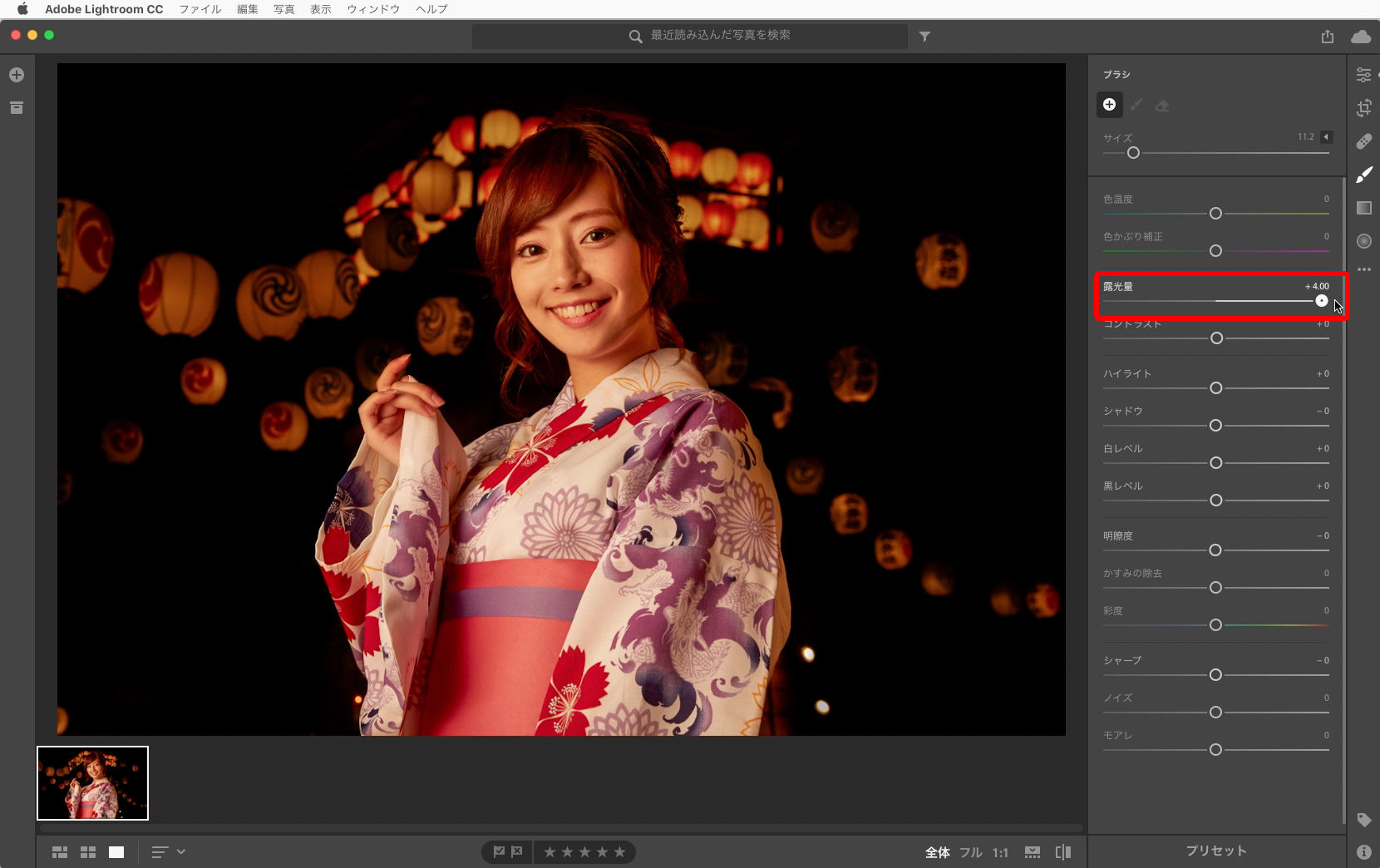Flag the photo as a pick
Screen dimensions: 1380x868
coord(498,852)
